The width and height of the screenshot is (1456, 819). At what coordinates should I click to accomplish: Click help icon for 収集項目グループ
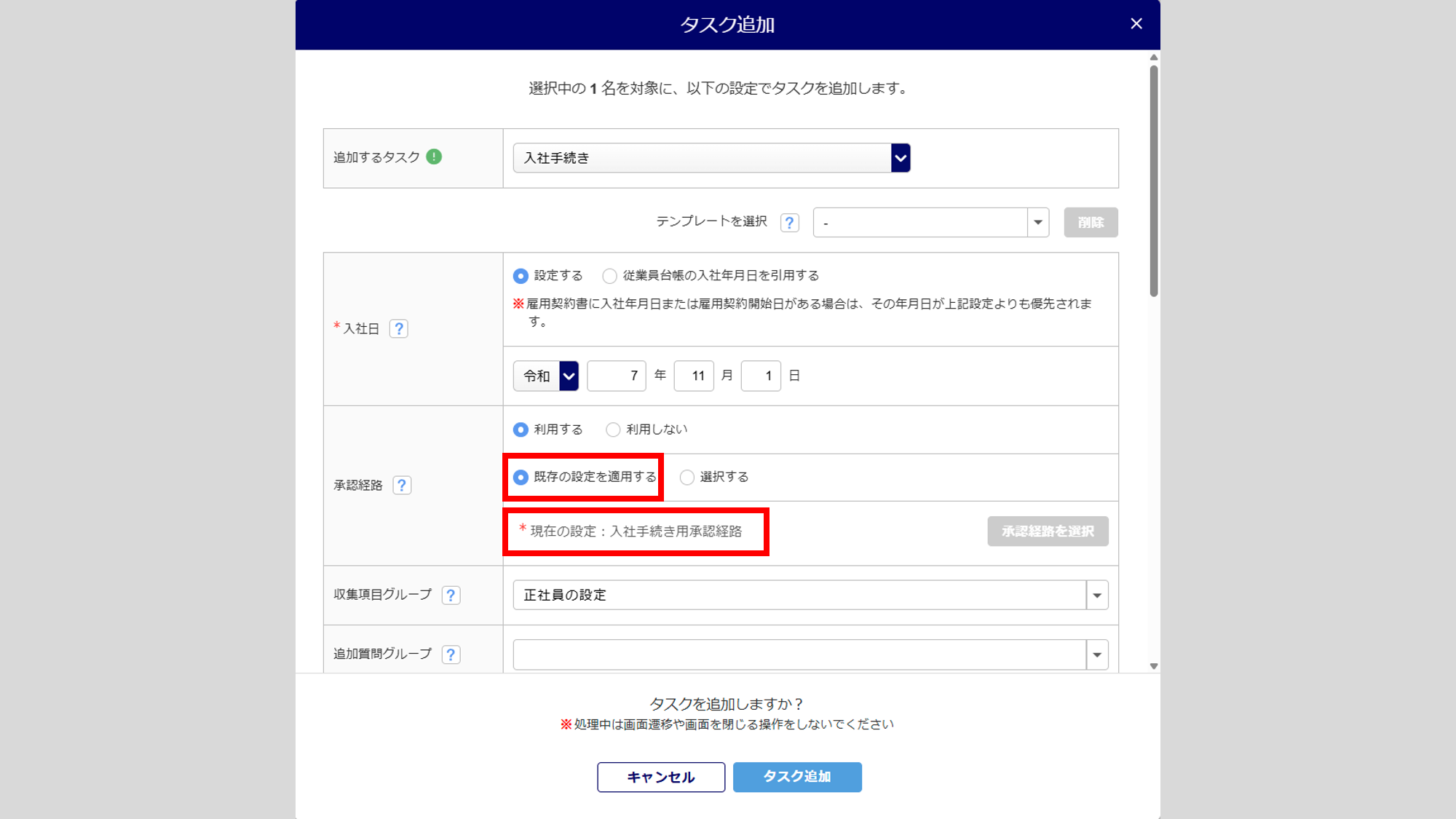click(x=451, y=595)
